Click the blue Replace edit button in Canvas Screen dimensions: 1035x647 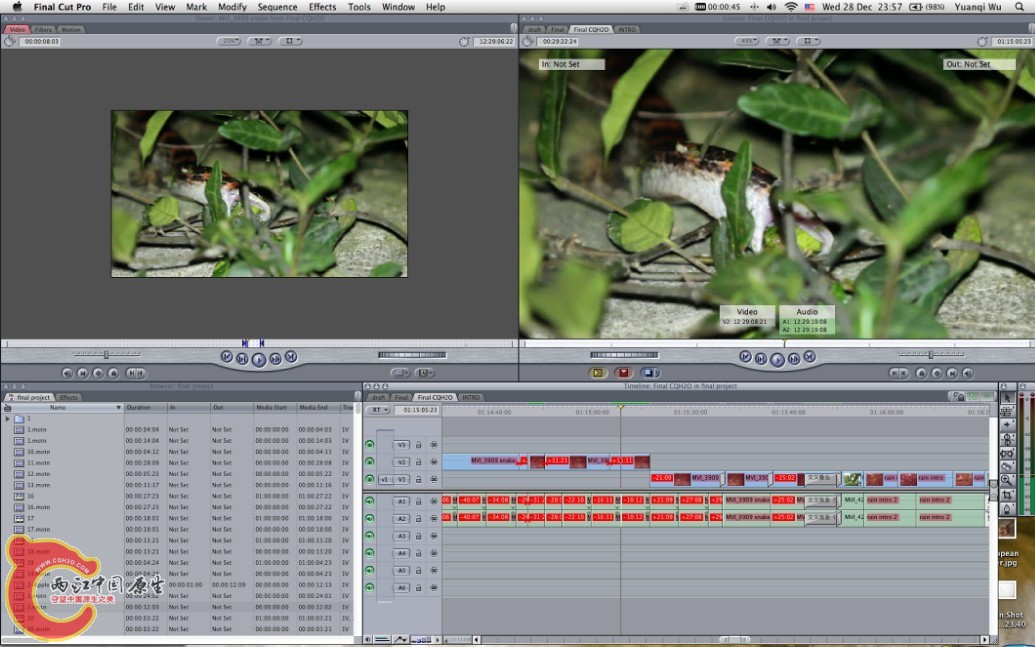pyautogui.click(x=650, y=373)
